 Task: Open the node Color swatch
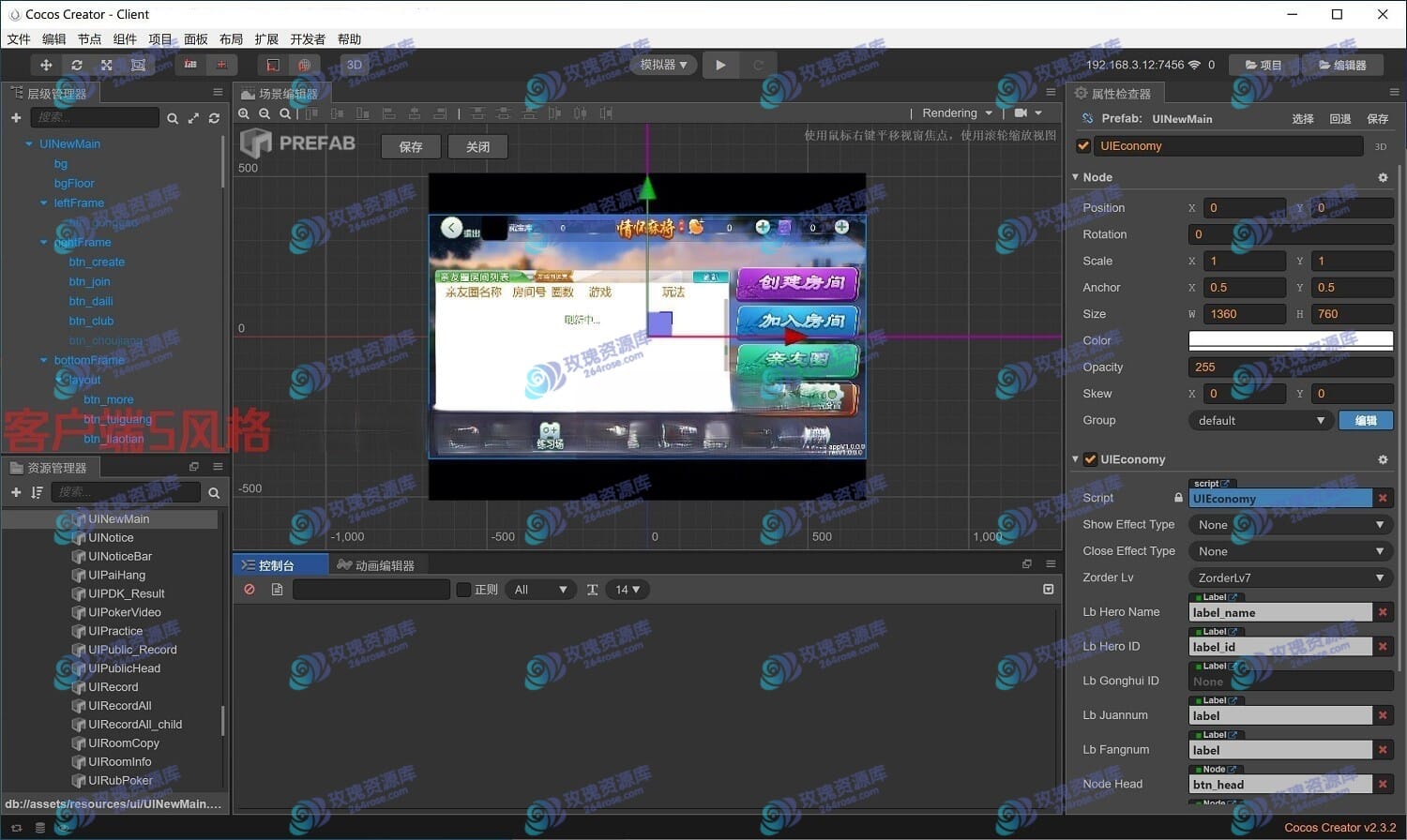[1290, 340]
